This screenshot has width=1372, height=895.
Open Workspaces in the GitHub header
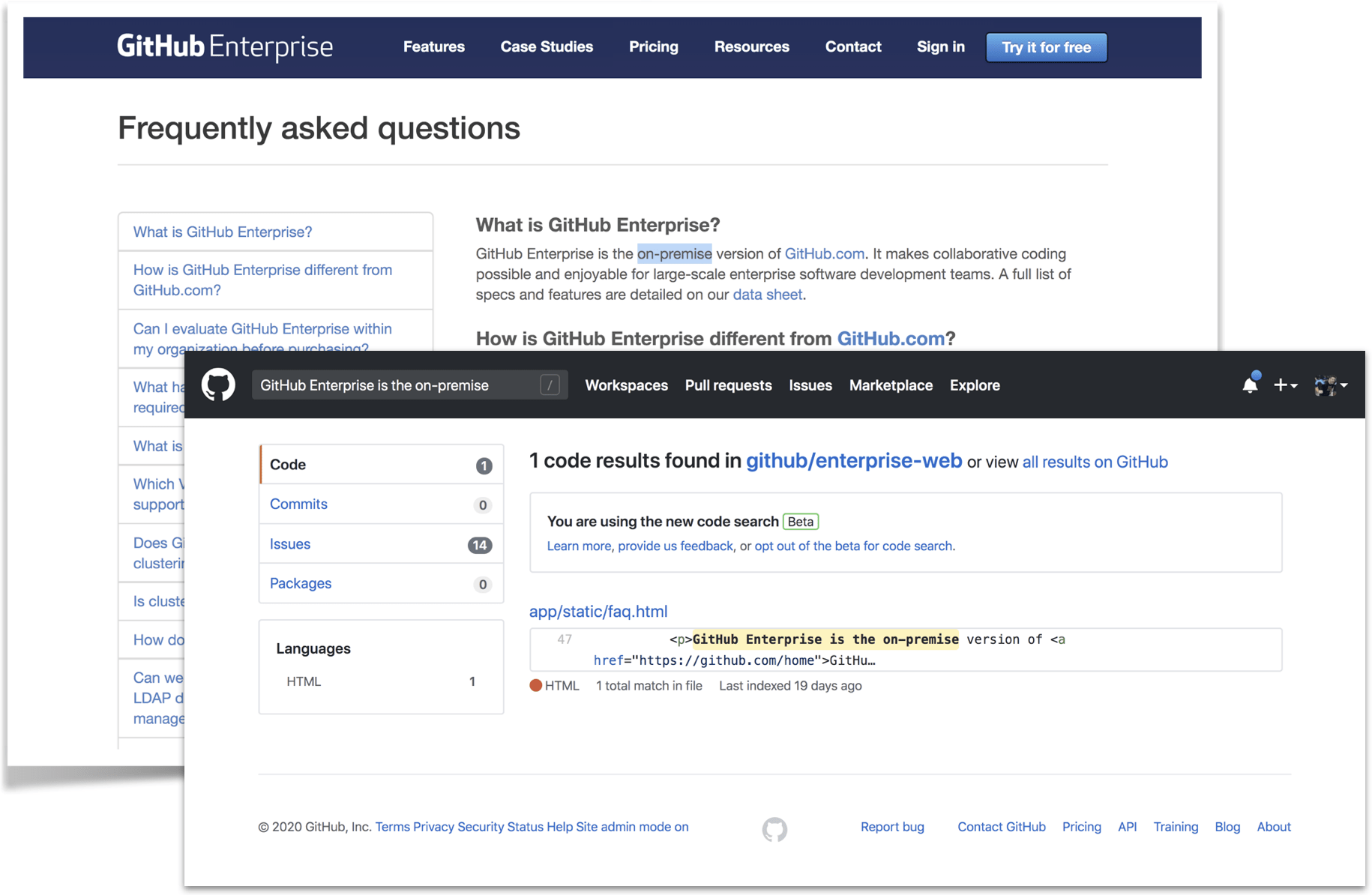(626, 385)
